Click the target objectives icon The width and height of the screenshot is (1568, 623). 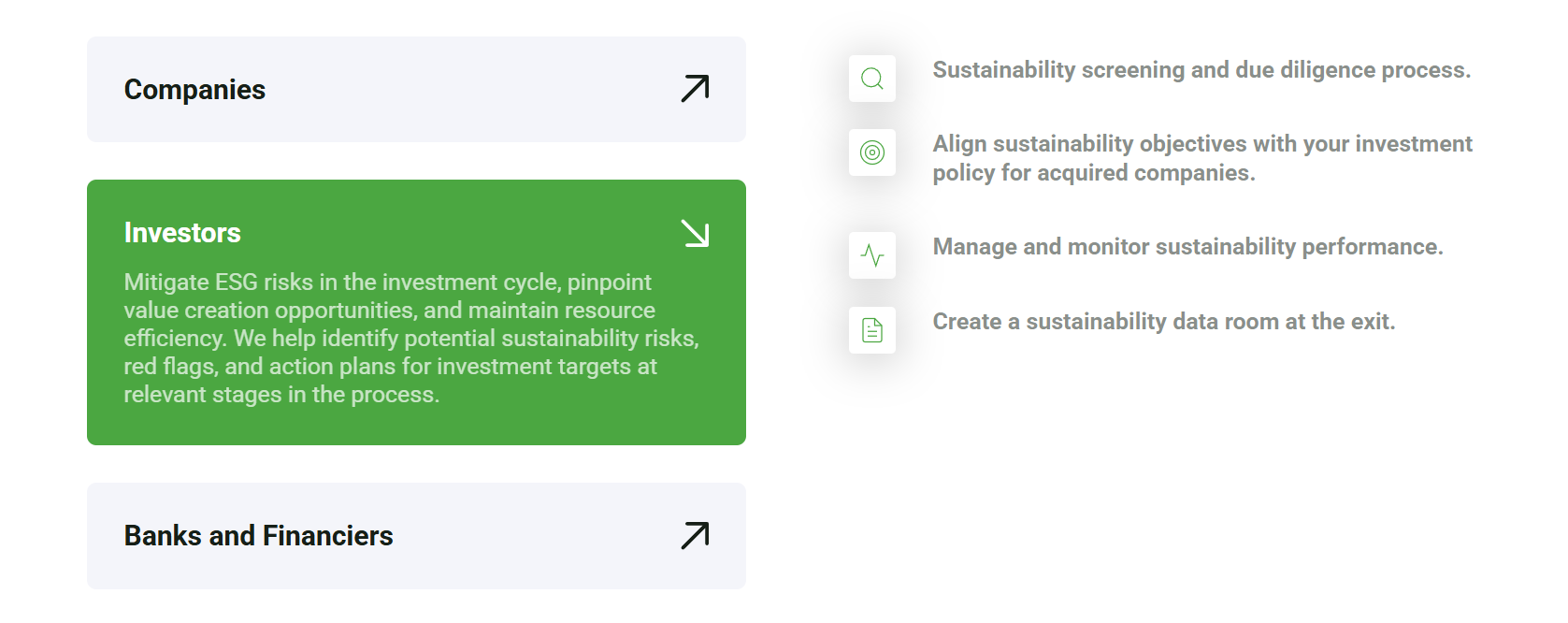(x=871, y=152)
